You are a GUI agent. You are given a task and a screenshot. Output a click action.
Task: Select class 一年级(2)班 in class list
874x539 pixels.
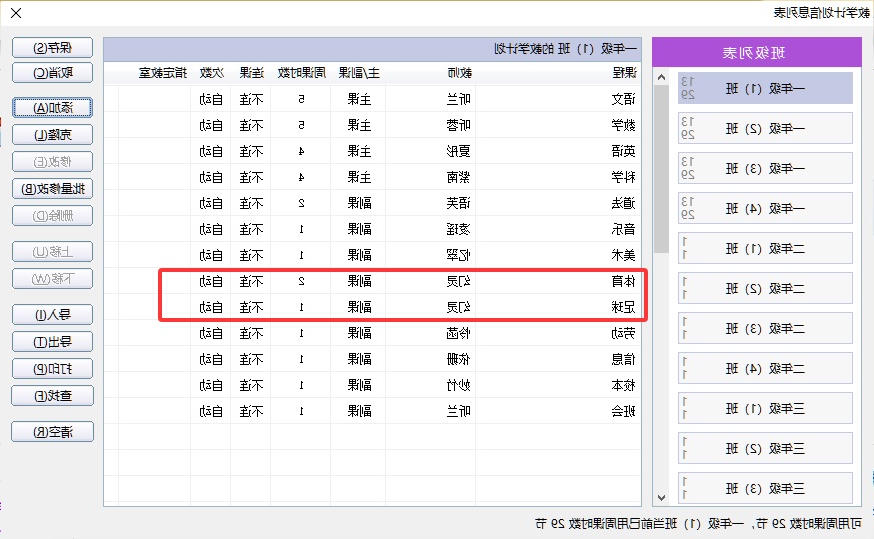(765, 128)
